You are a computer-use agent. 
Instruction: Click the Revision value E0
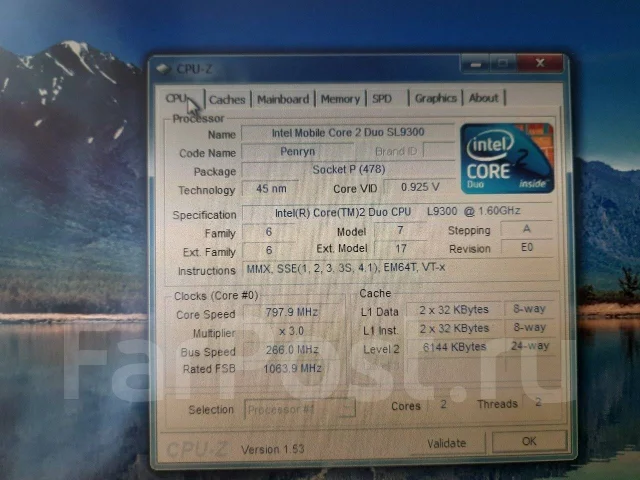(x=527, y=247)
